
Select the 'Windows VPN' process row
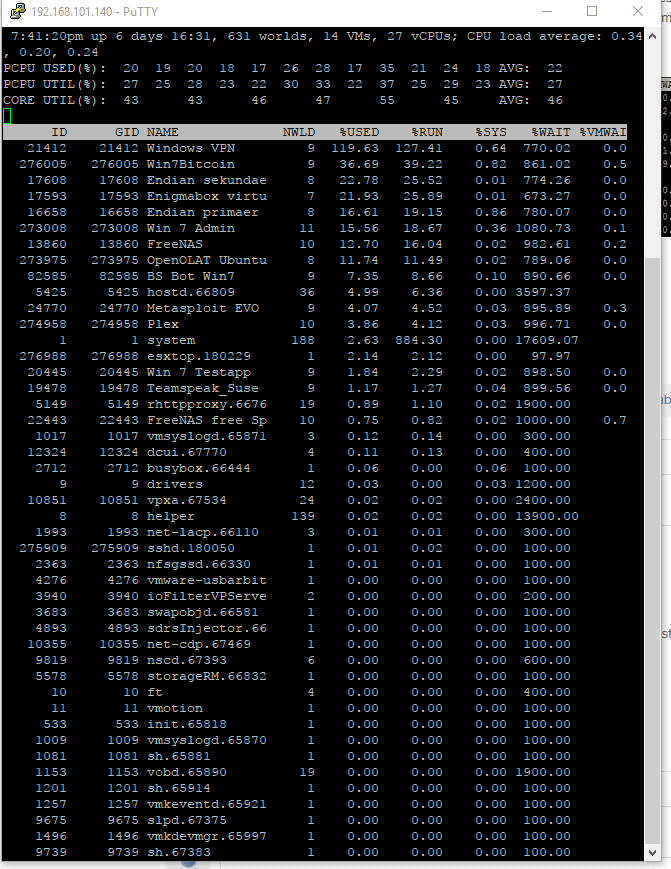tap(315, 148)
